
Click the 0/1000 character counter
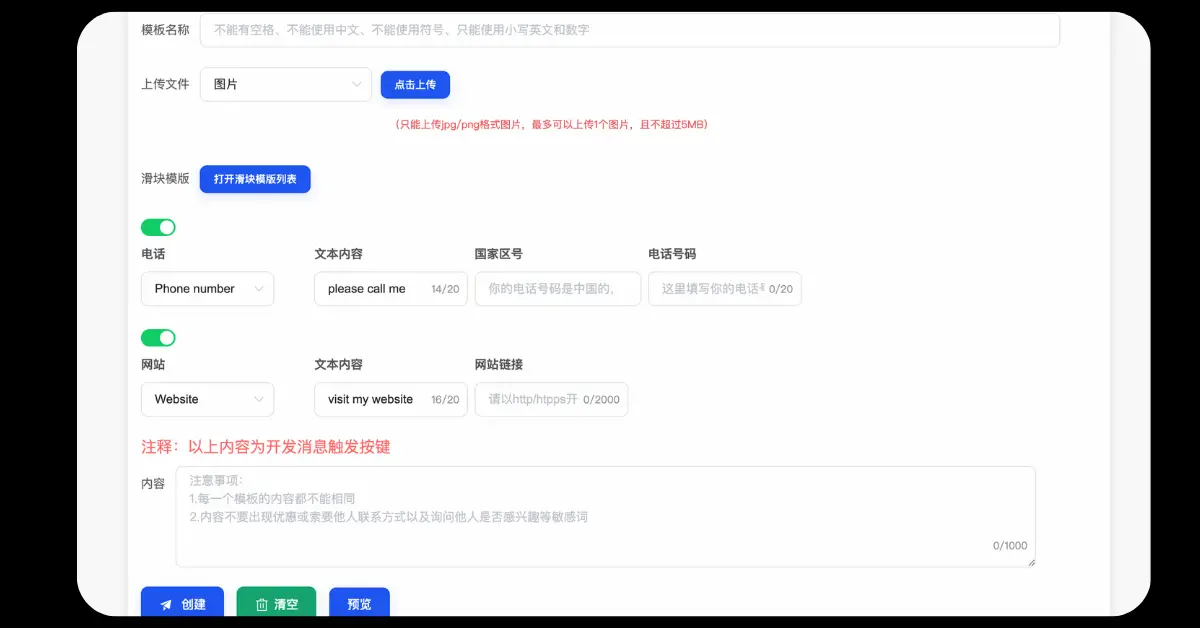tap(1010, 546)
